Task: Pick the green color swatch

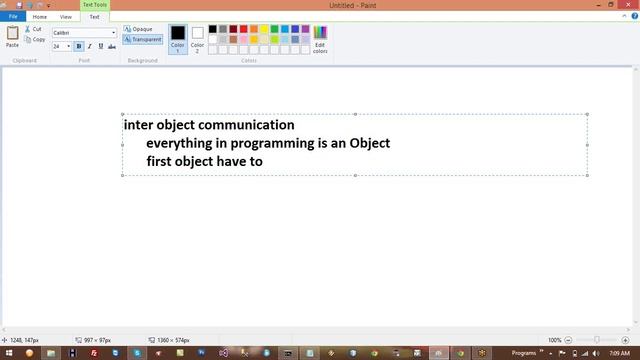Action: (275, 29)
